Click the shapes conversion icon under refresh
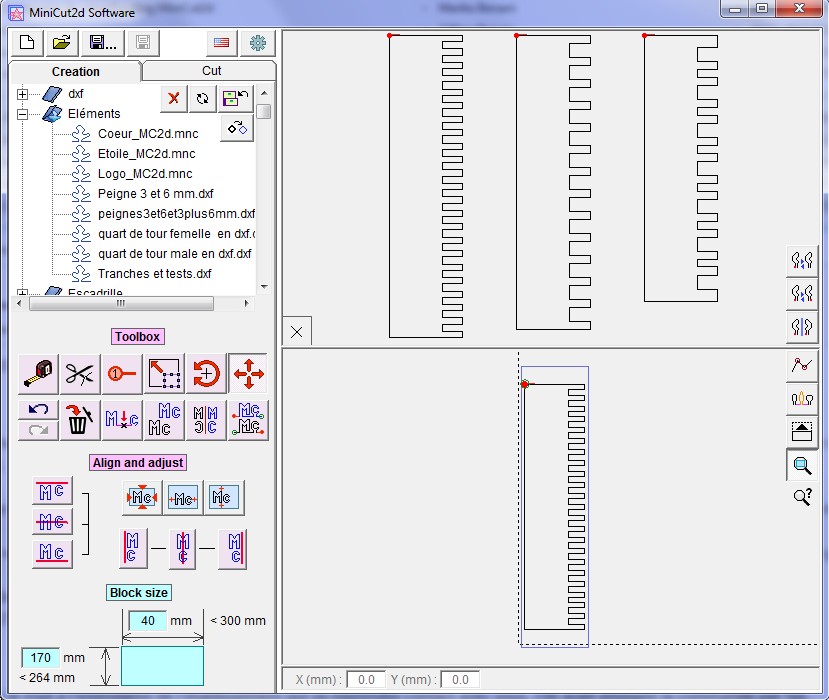Image resolution: width=829 pixels, height=700 pixels. coord(237,128)
